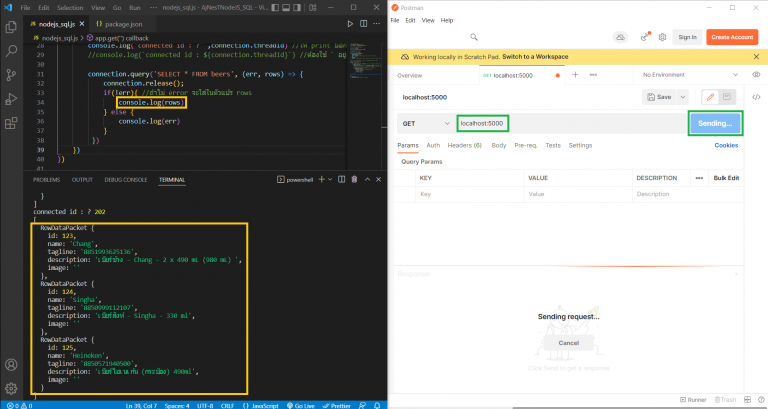This screenshot has width=768, height=409.
Task: Click the localhost:5000 URL input field
Action: pos(482,123)
